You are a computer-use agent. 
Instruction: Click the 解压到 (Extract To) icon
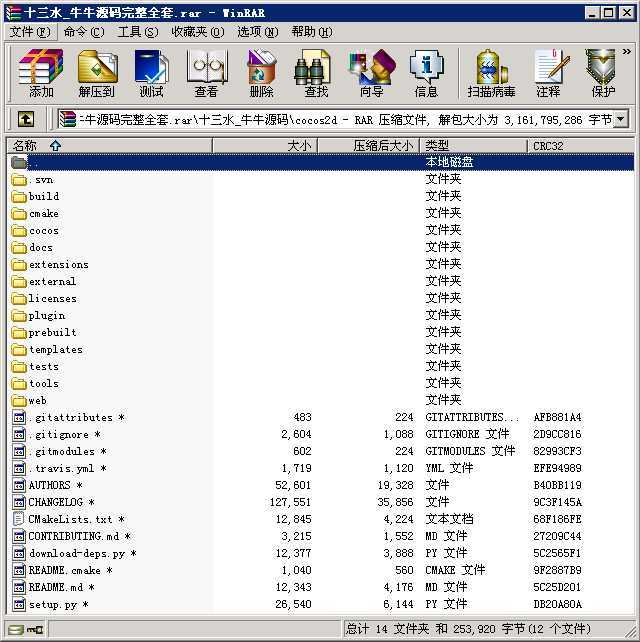click(96, 73)
